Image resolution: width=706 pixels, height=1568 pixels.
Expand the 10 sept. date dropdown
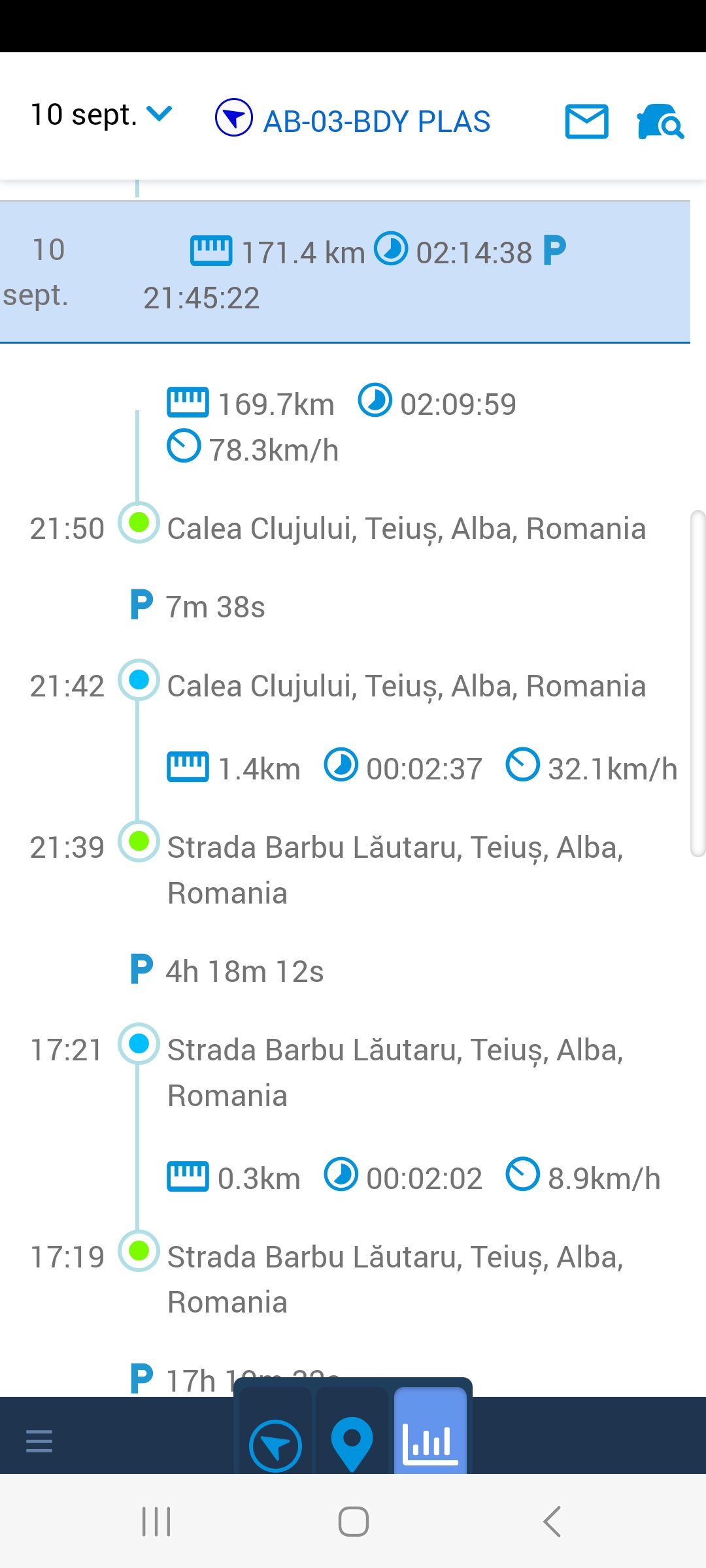coord(101,115)
